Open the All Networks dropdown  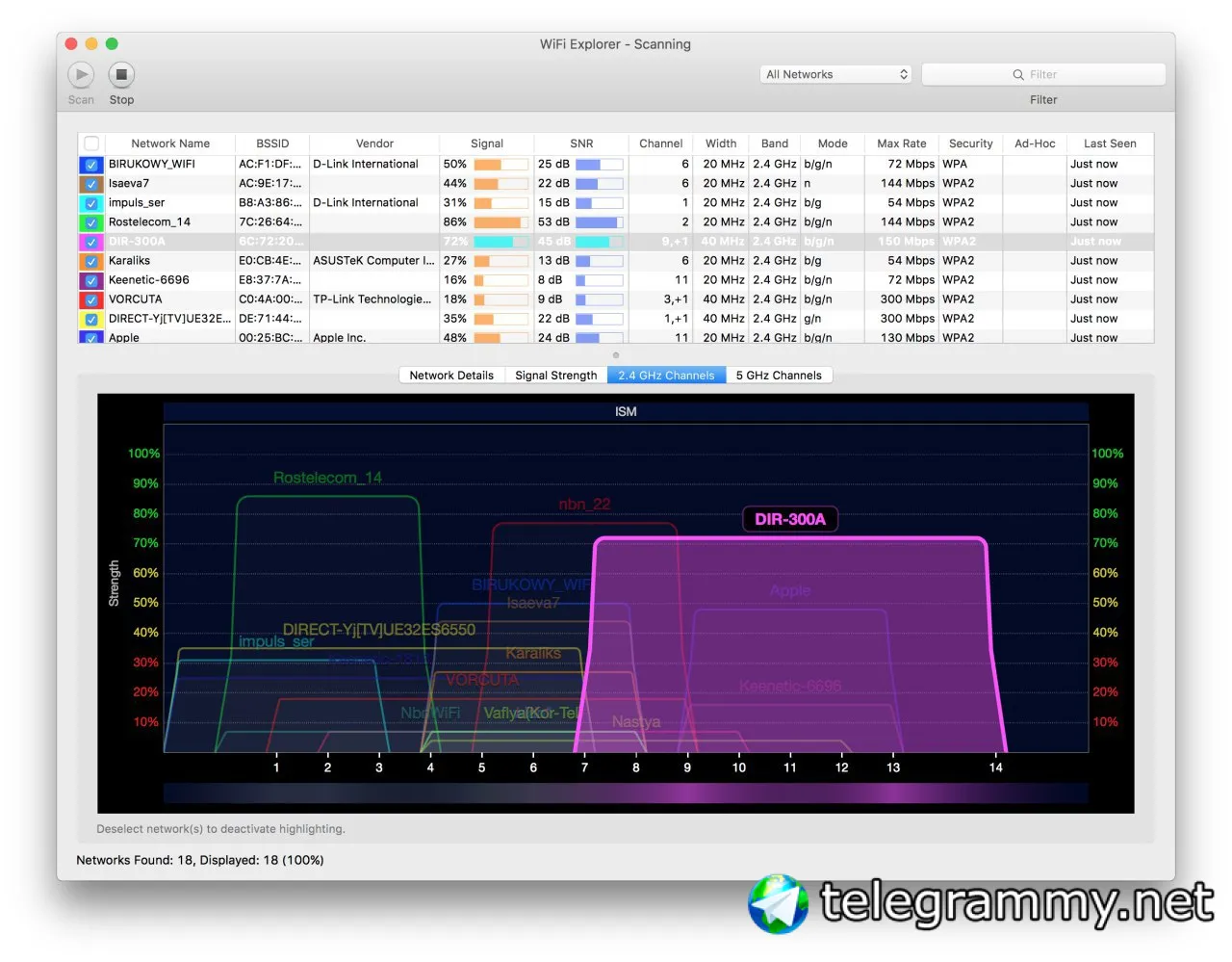coord(836,74)
